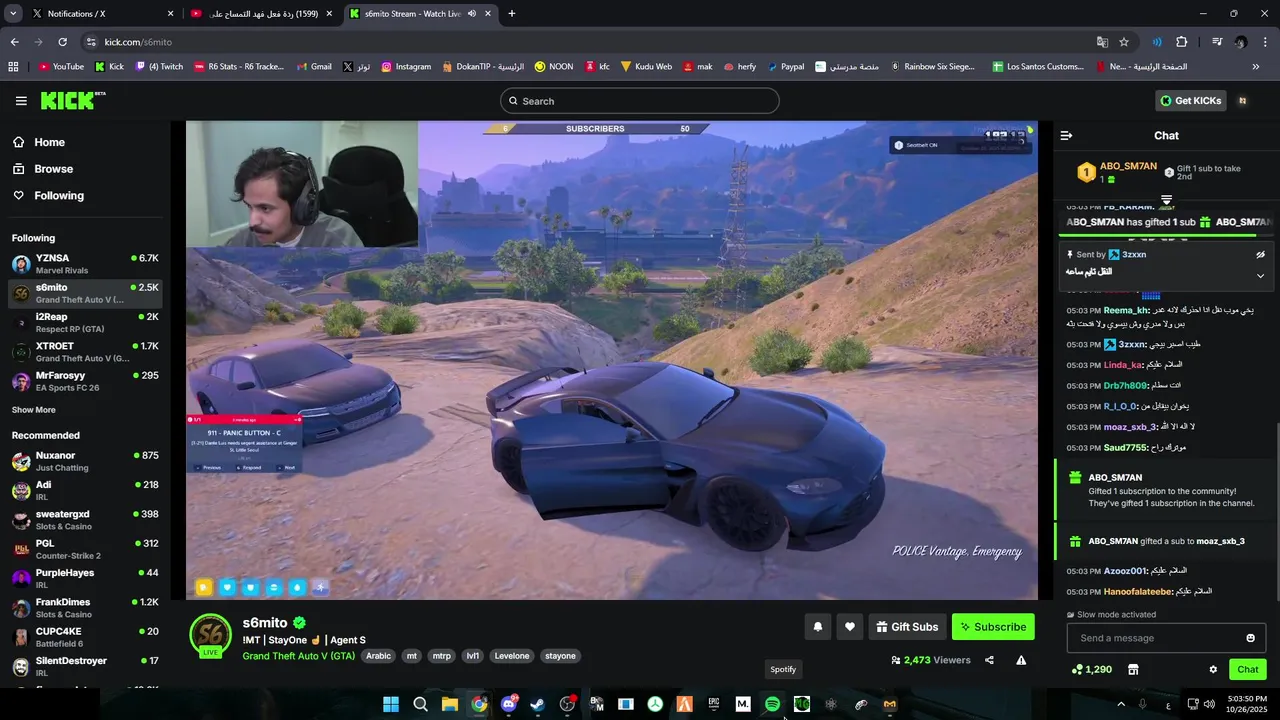
Task: Open the chat settings gear
Action: (x=1213, y=669)
